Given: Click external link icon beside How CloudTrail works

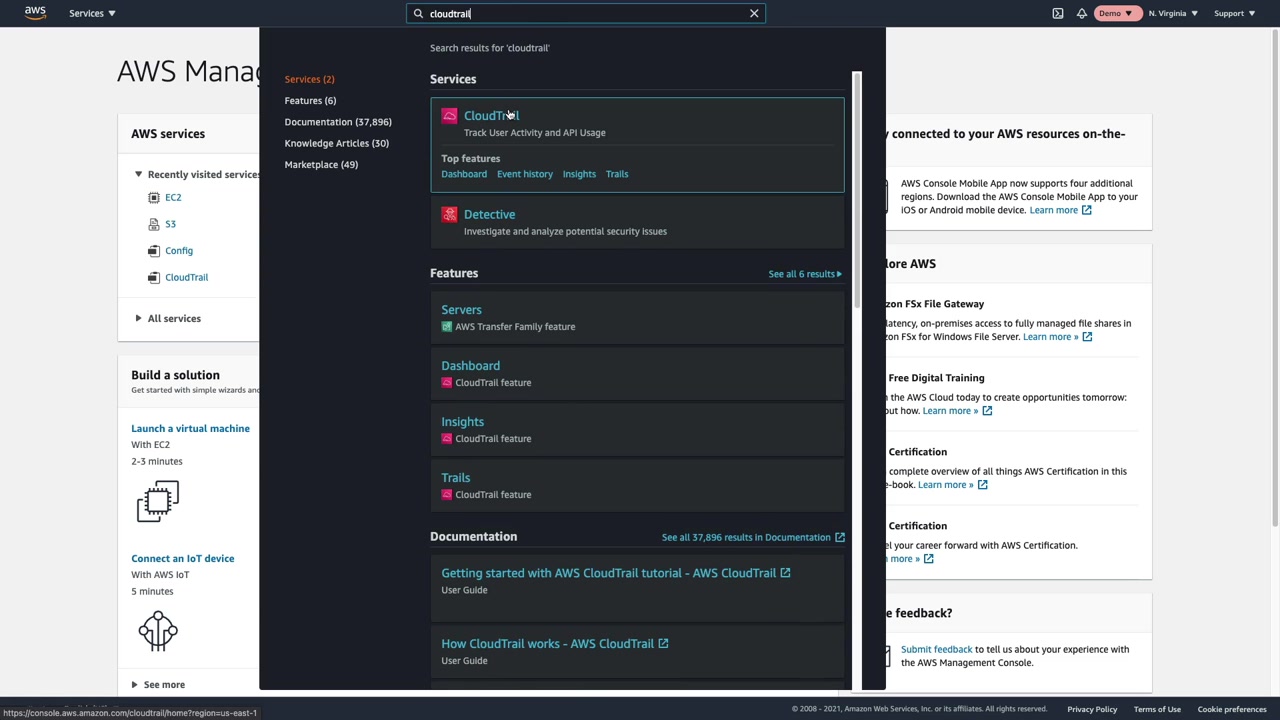Looking at the screenshot, I should coord(663,644).
